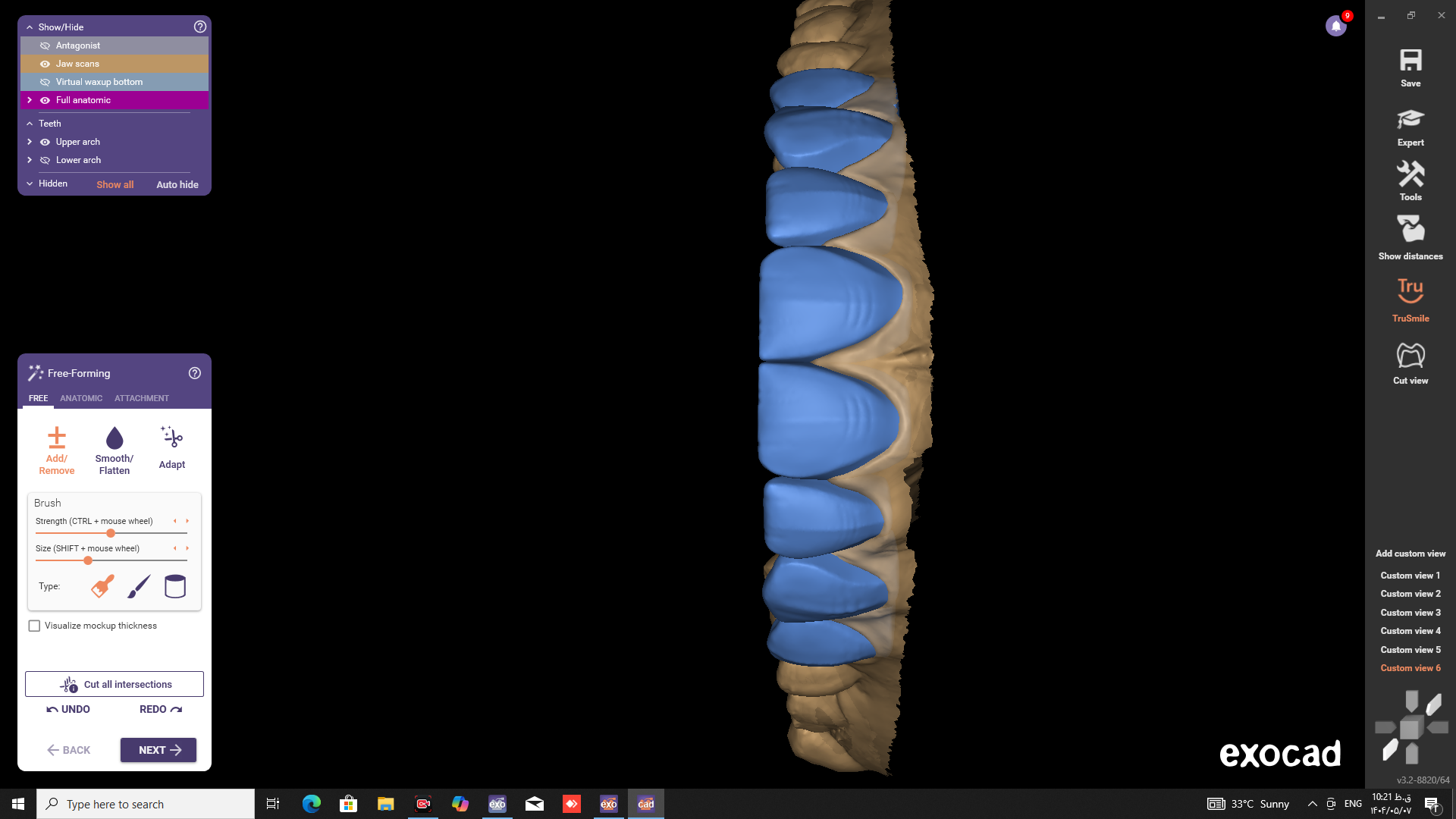
Task: Activate Show distances tool
Action: click(1410, 230)
